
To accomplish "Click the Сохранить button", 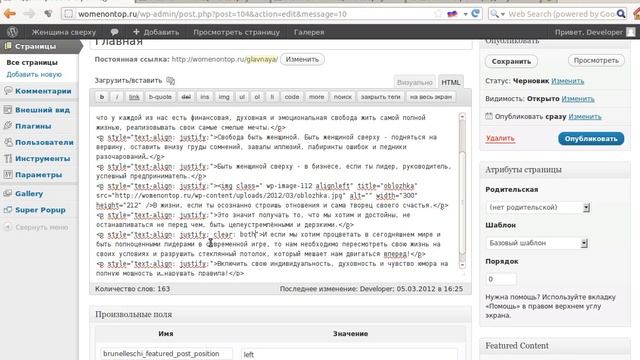I will [x=511, y=61].
